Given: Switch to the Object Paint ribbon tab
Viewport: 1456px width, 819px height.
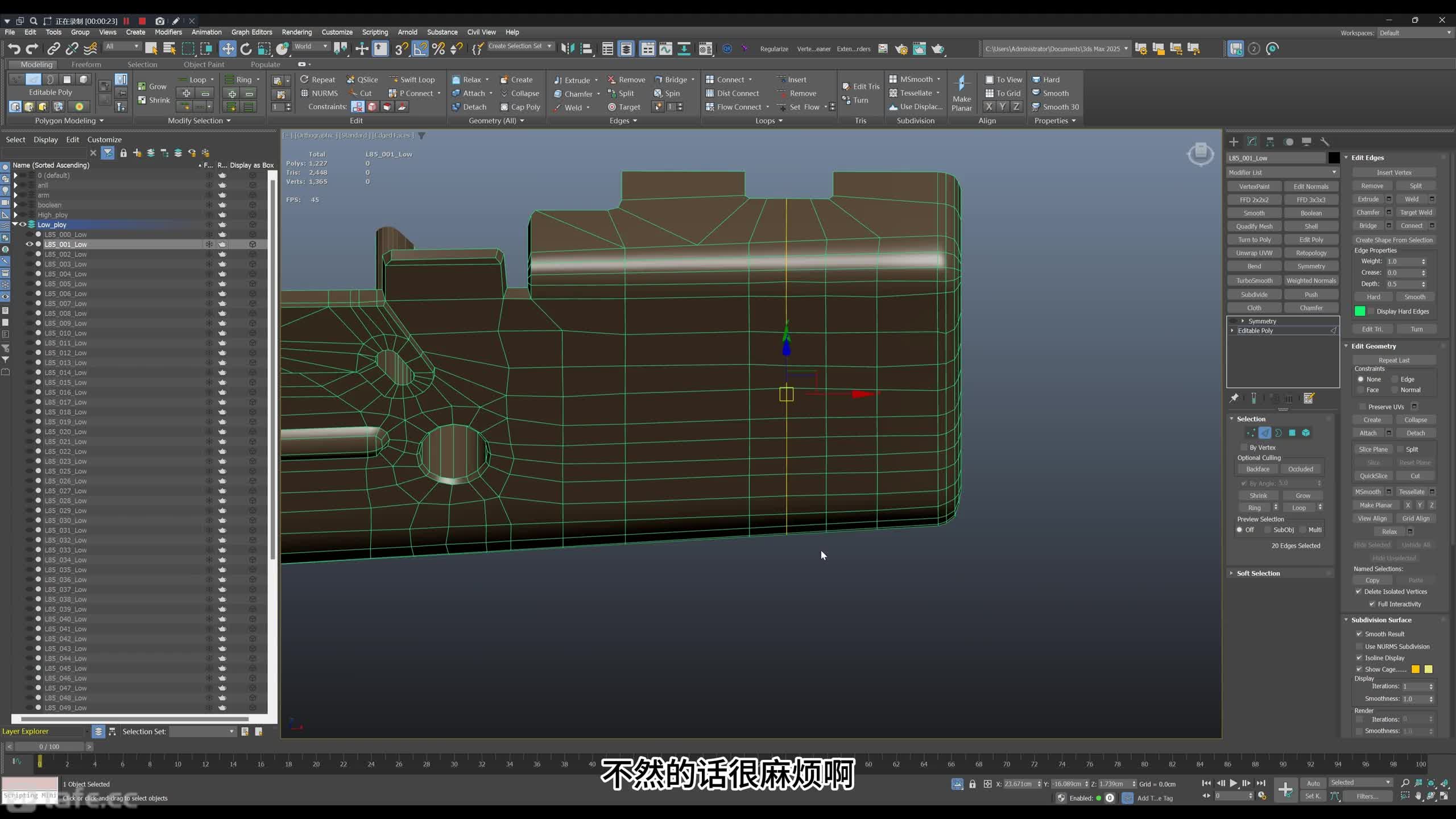Looking at the screenshot, I should point(204,64).
